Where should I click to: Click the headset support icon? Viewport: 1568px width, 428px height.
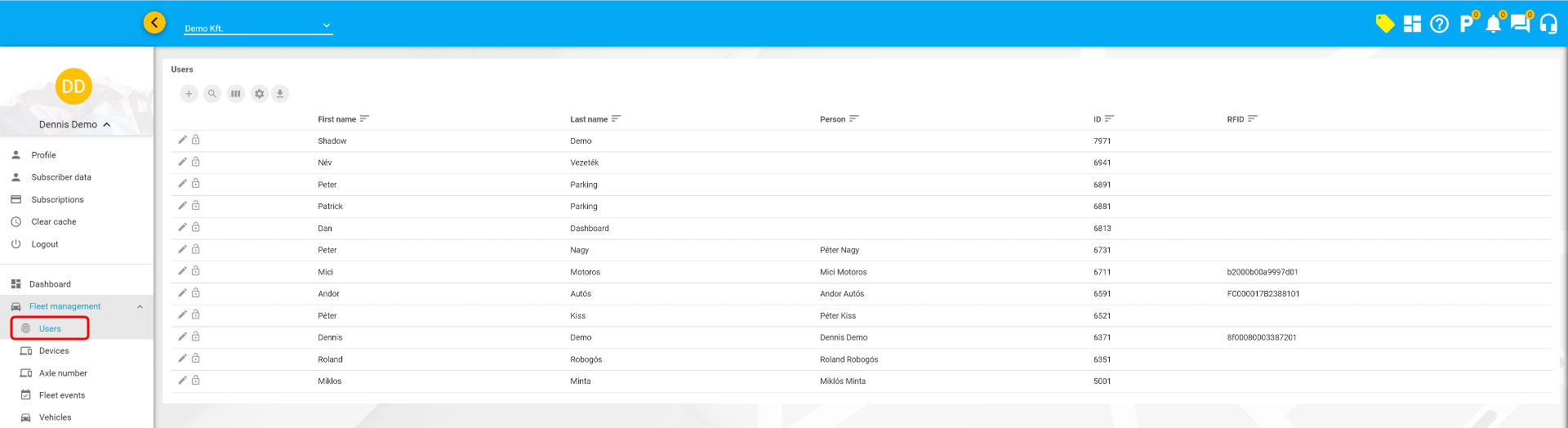click(1548, 24)
